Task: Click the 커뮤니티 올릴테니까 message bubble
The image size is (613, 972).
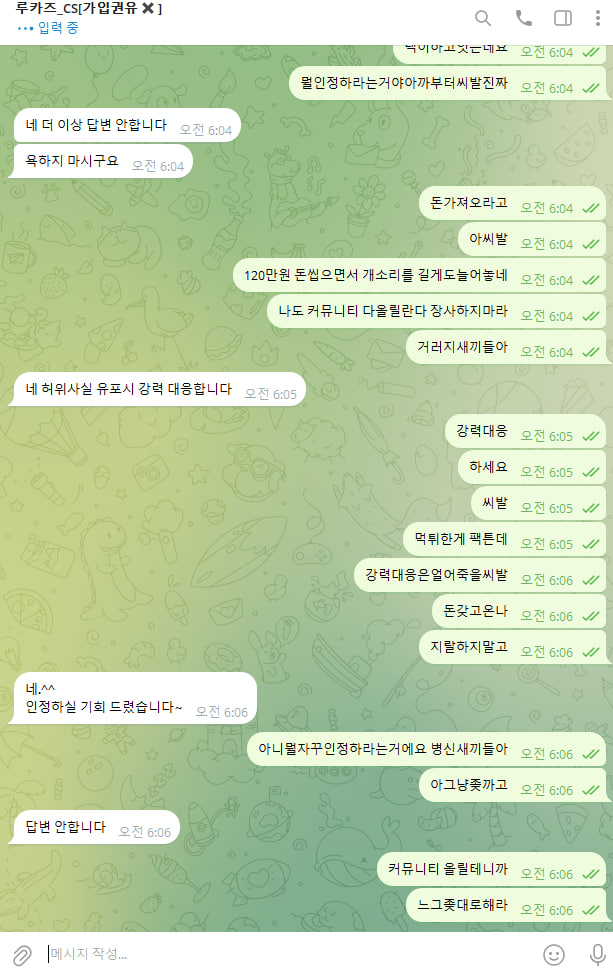Action: [492, 869]
